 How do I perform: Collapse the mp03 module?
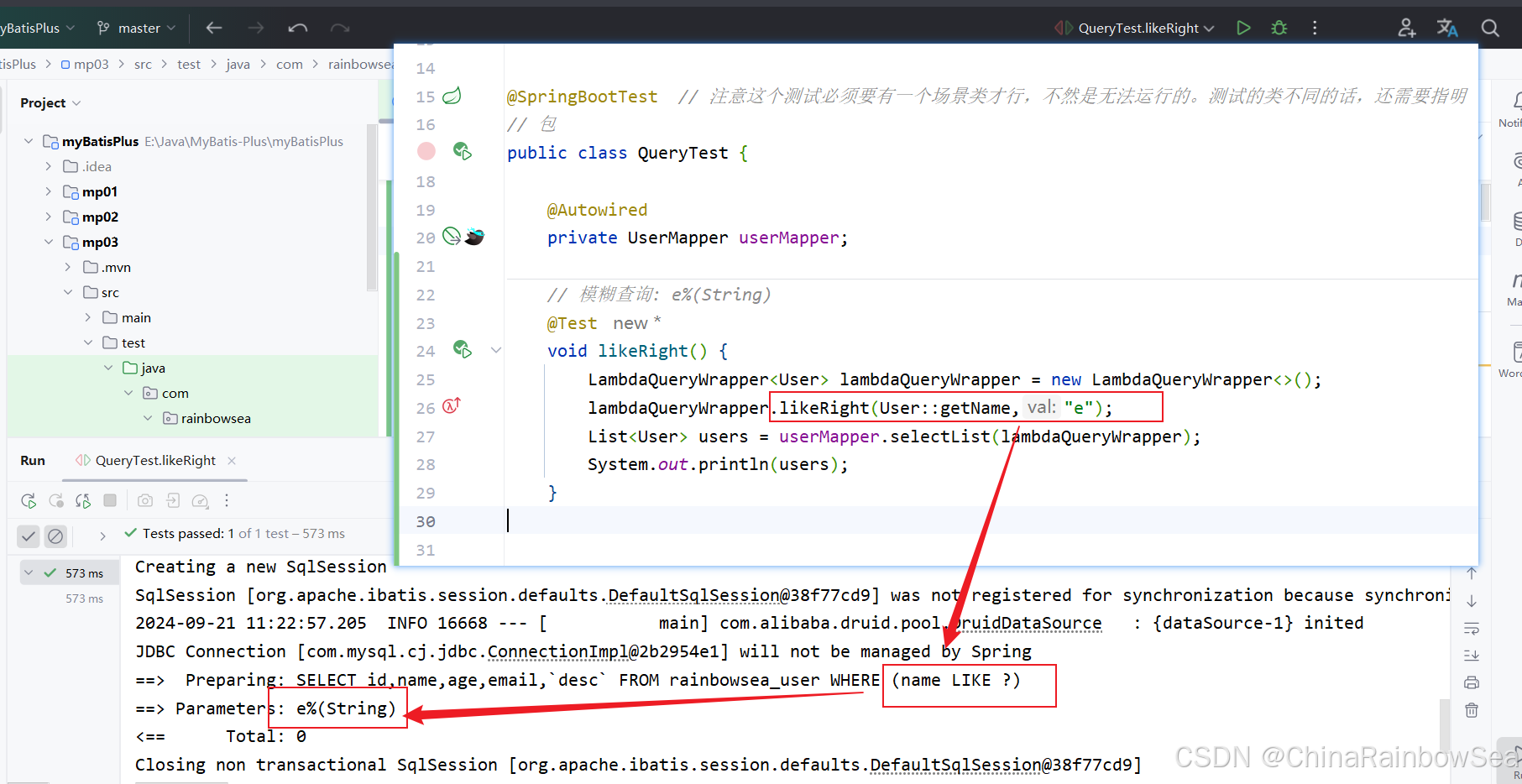49,242
